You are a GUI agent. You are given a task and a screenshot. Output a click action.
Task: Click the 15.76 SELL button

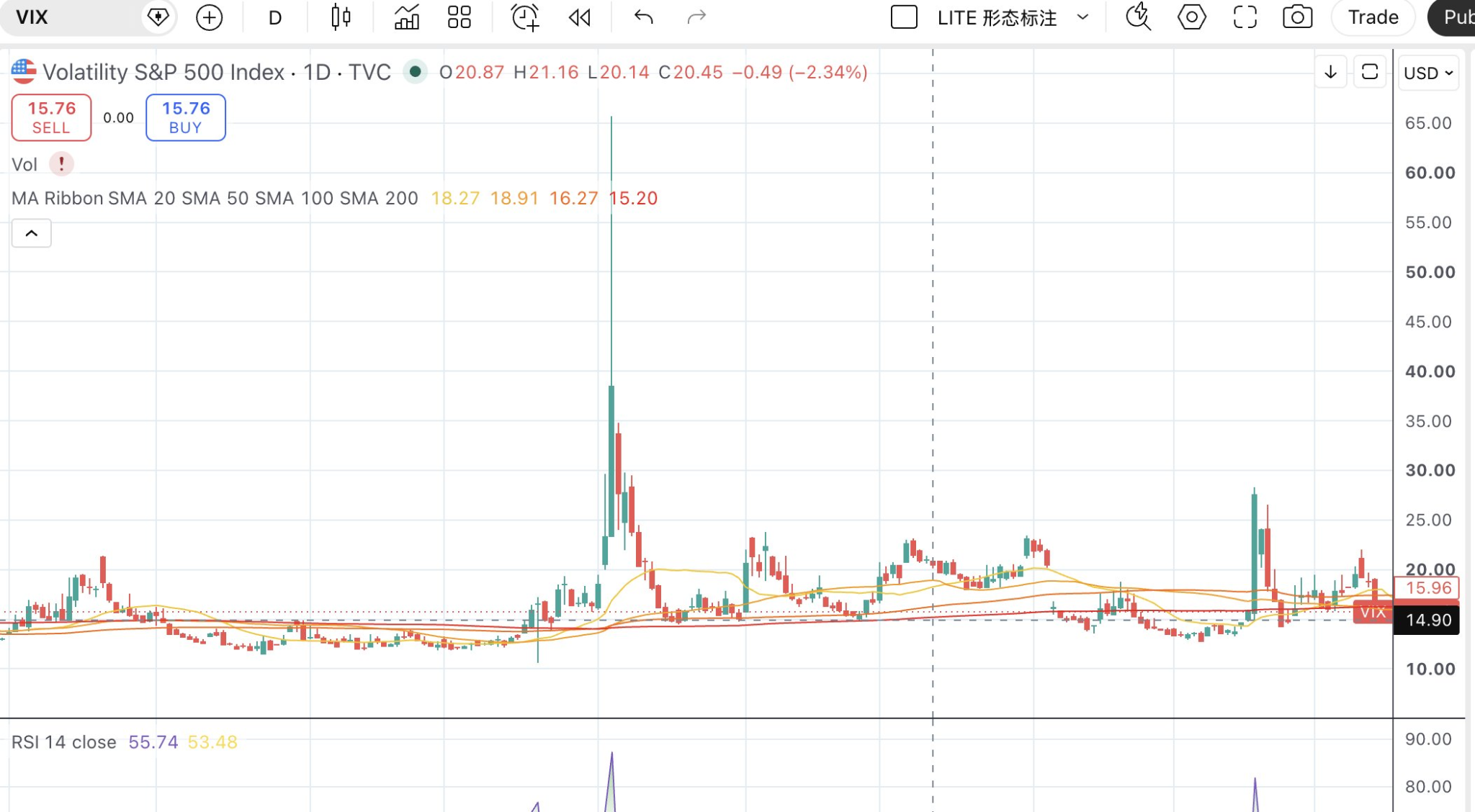pyautogui.click(x=51, y=117)
